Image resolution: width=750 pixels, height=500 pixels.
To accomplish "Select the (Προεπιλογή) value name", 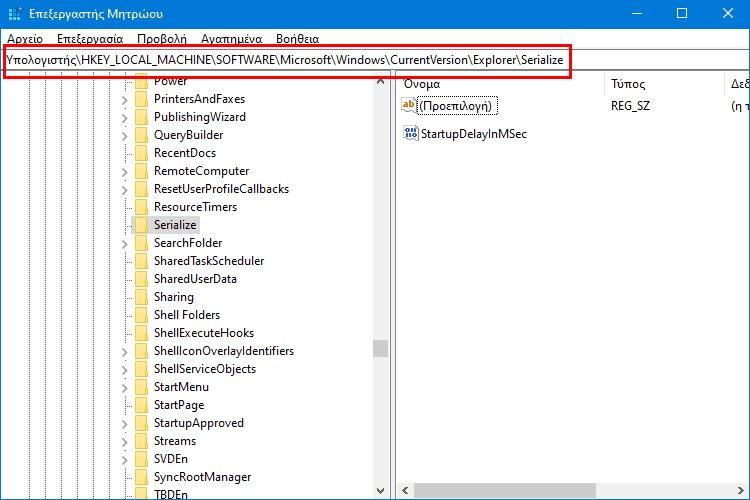I will pos(455,106).
